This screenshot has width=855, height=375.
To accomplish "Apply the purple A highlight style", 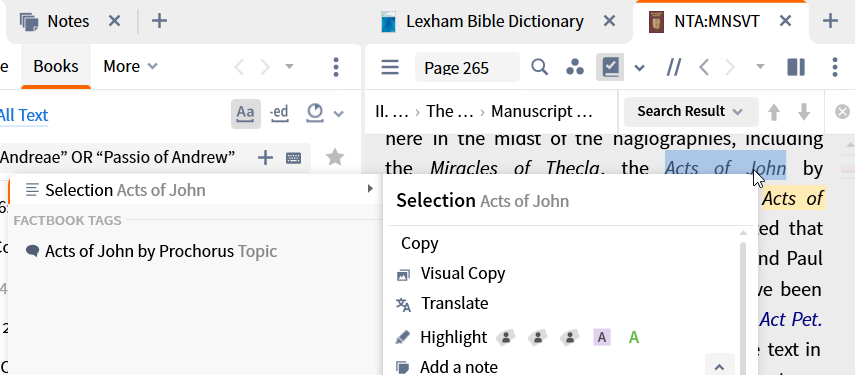I will pos(601,338).
